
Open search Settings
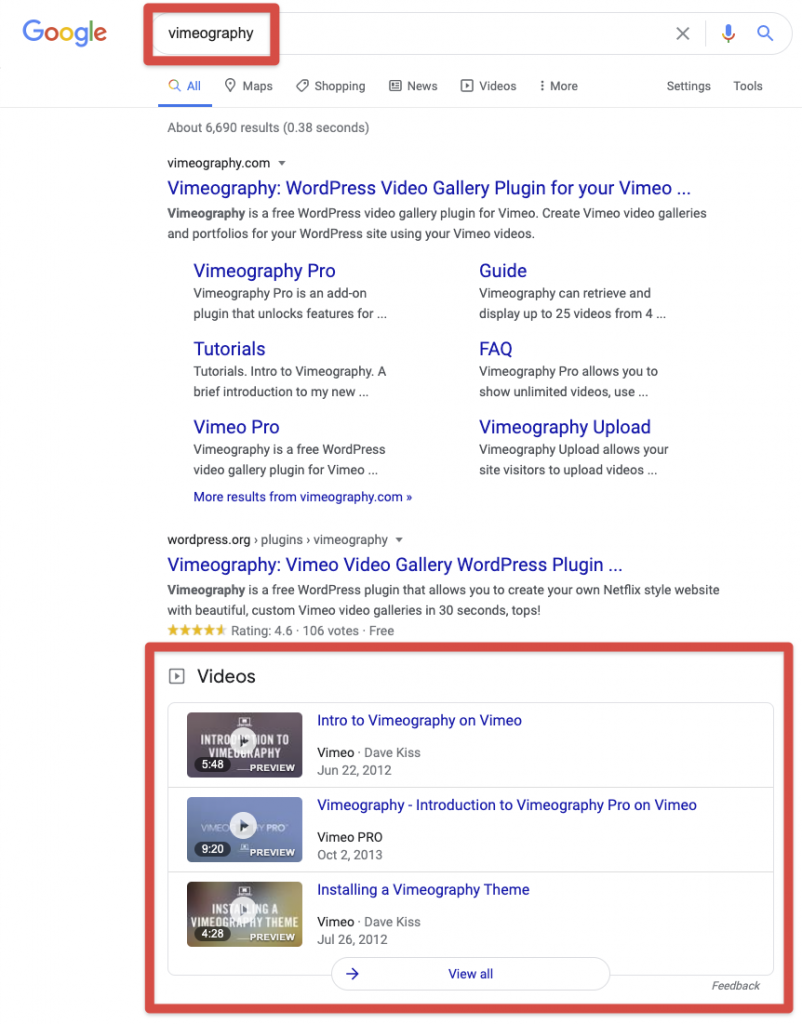[688, 86]
